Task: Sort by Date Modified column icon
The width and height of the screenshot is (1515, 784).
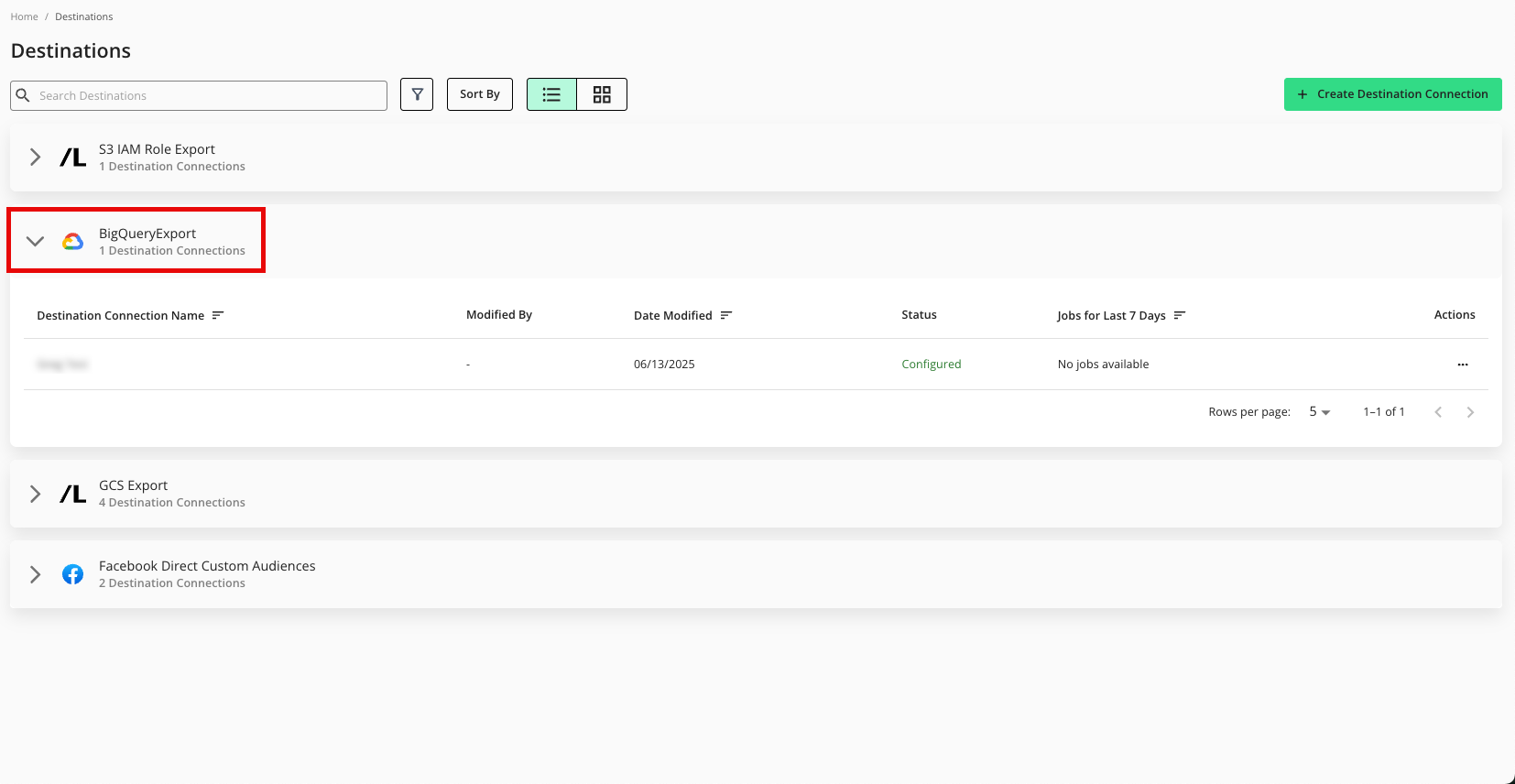Action: coord(726,315)
